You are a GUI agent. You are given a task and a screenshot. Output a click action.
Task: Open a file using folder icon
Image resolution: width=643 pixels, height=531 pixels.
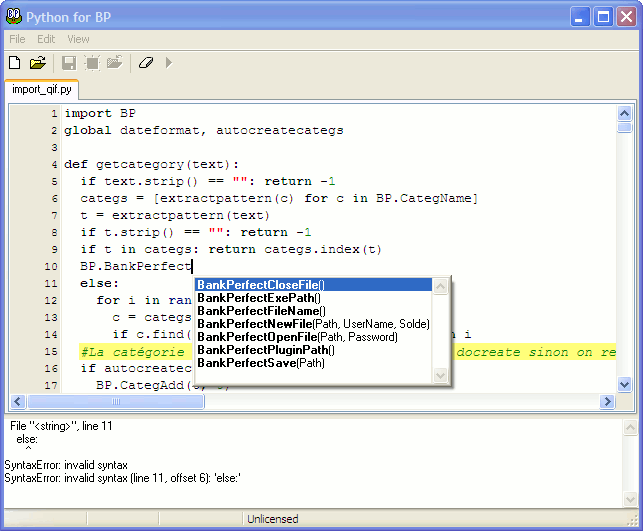coord(38,63)
